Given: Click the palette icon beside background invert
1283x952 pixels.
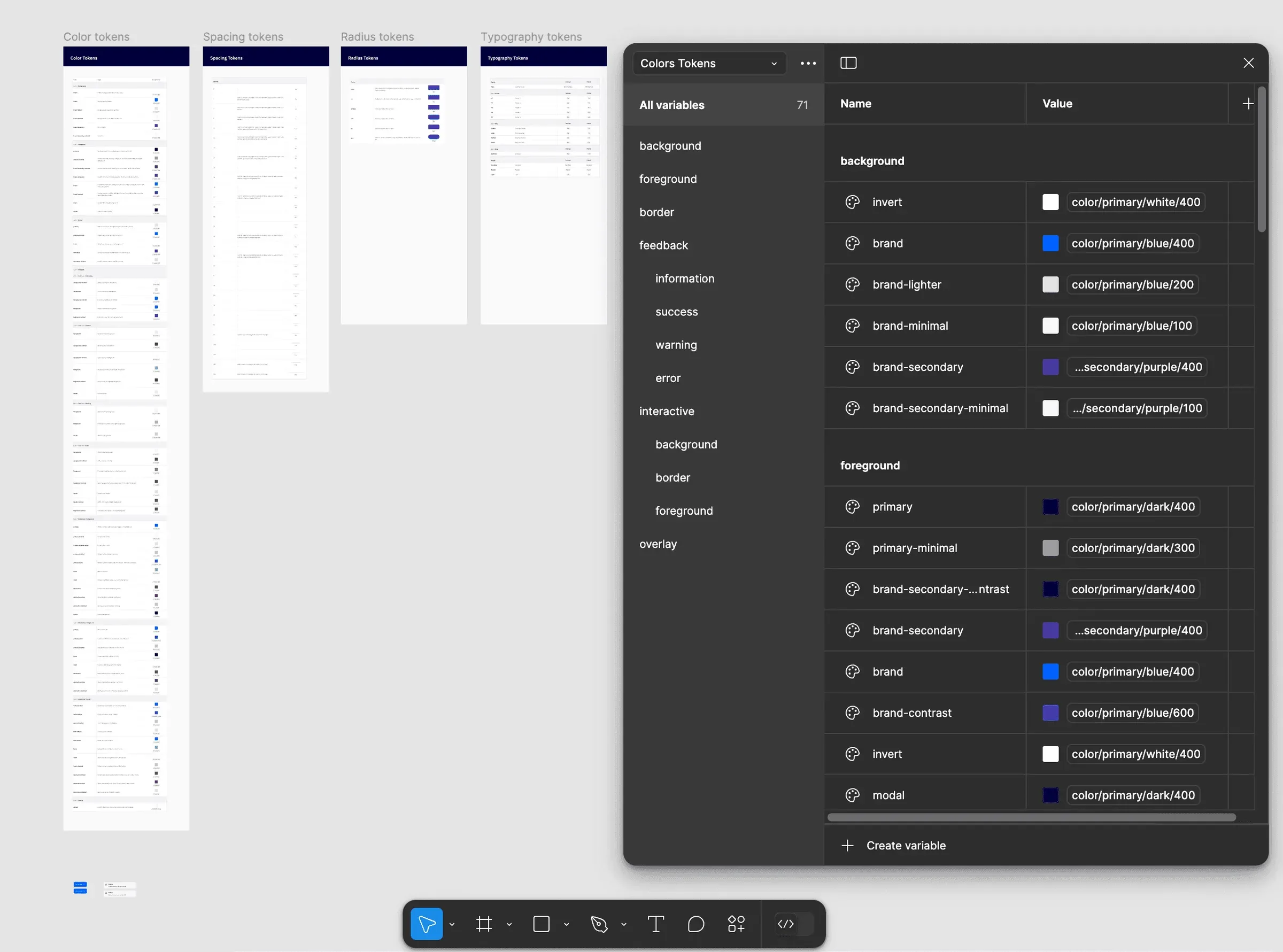Looking at the screenshot, I should [853, 202].
